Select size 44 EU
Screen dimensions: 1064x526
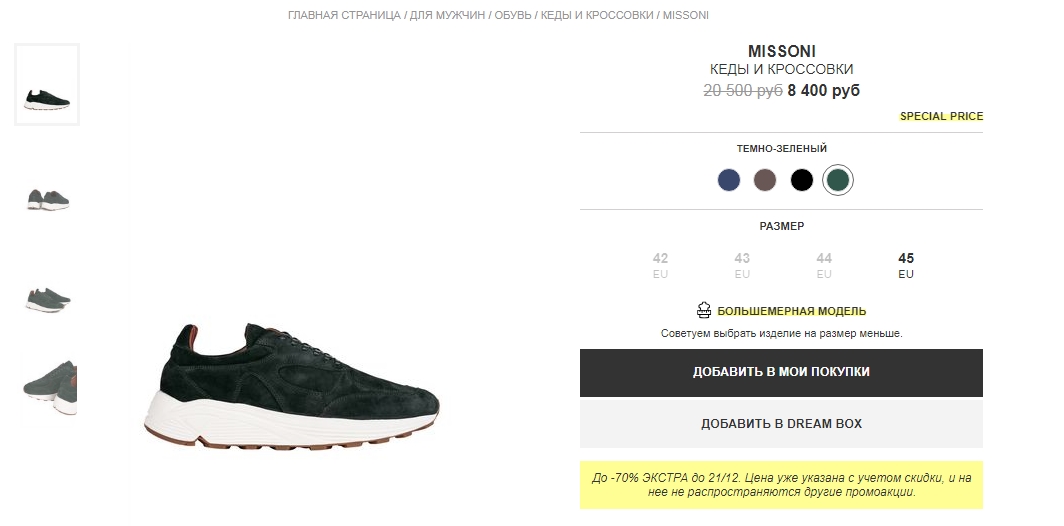pyautogui.click(x=824, y=265)
